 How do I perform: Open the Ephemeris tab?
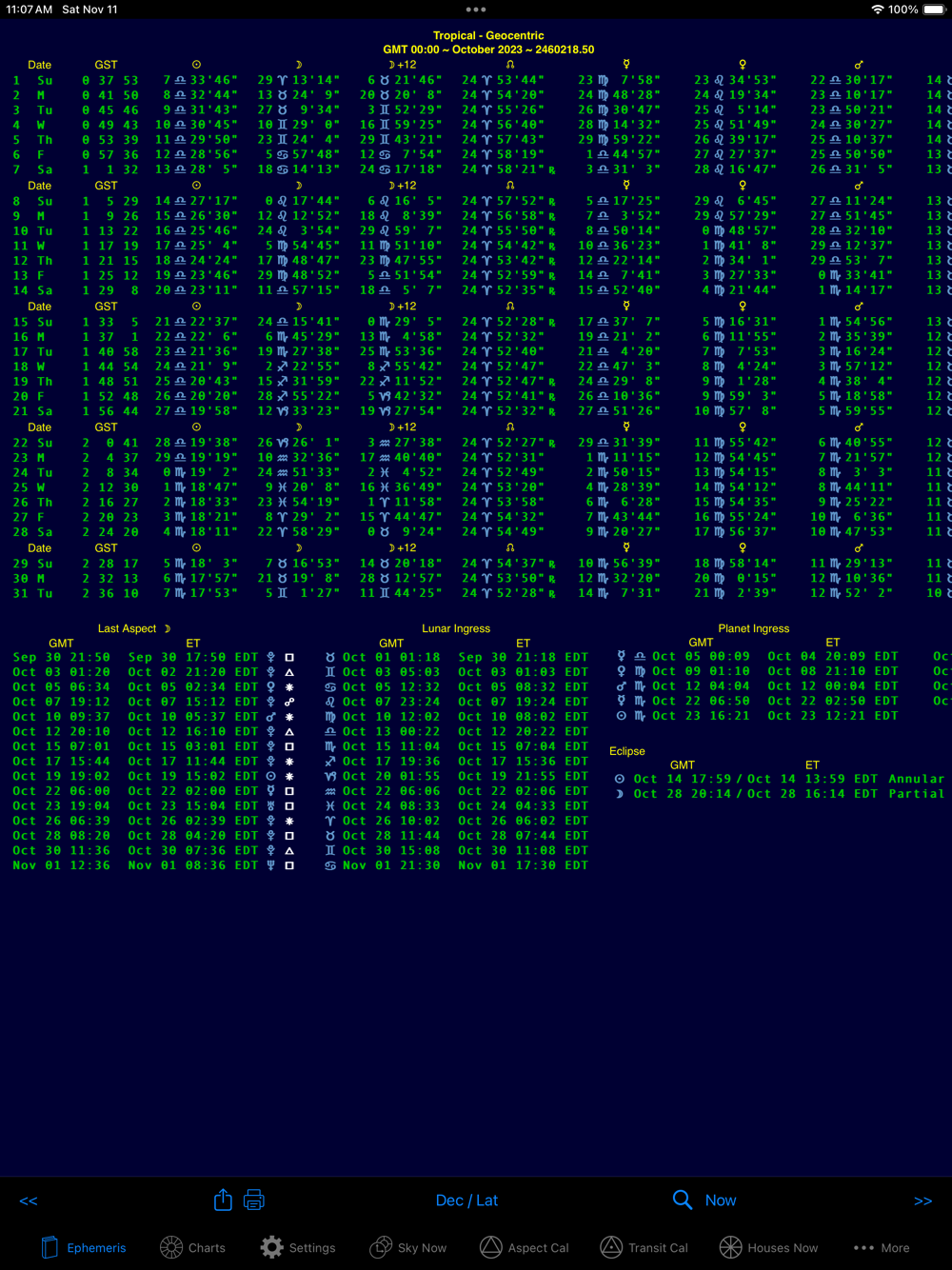83,1247
